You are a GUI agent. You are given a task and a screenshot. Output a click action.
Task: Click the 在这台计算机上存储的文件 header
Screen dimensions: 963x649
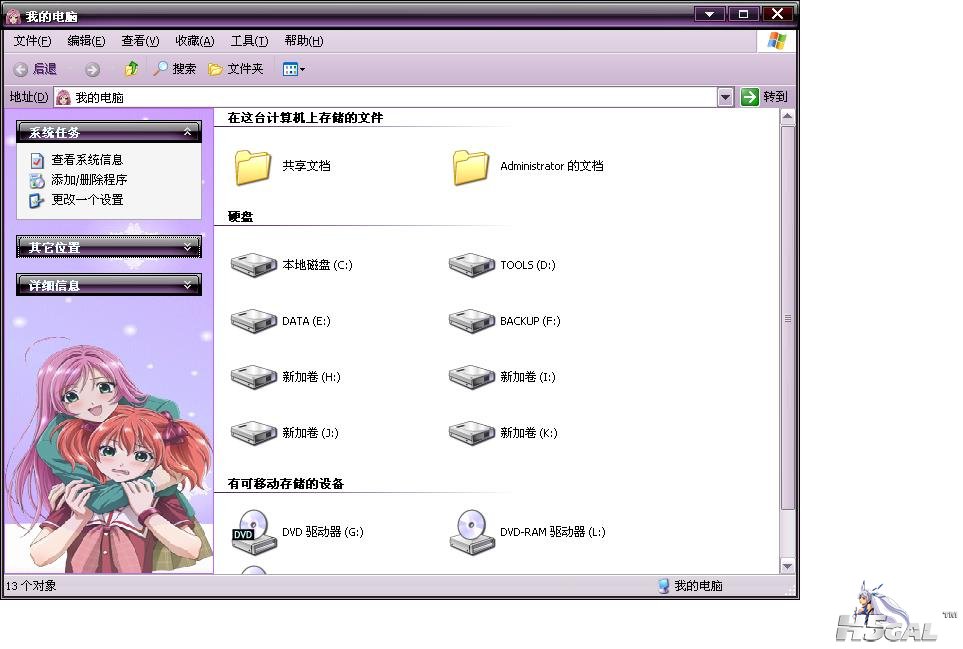[305, 118]
